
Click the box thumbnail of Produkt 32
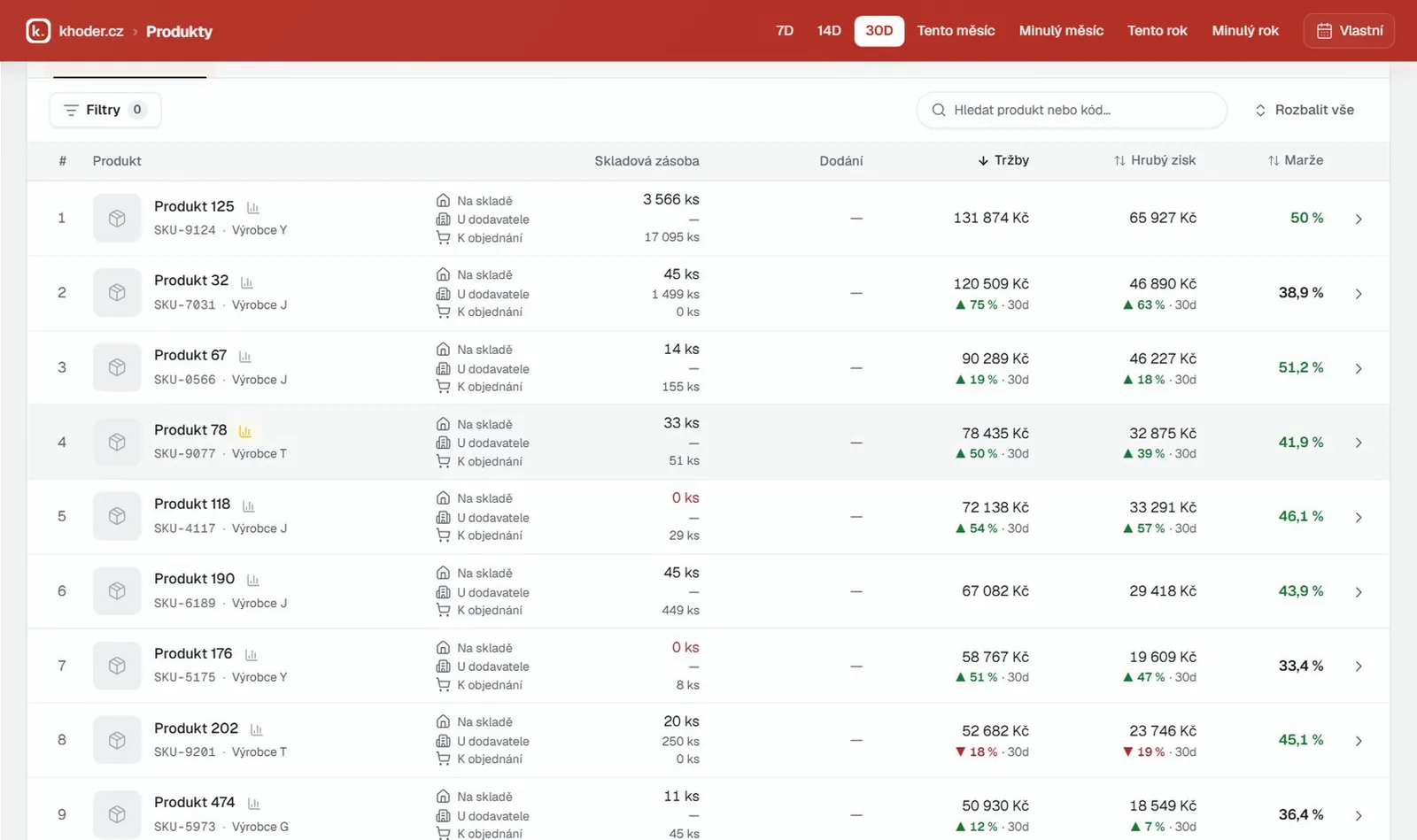click(117, 293)
